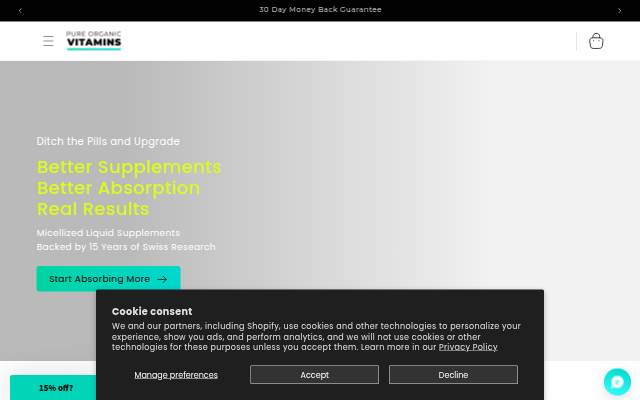Show next announcement with right arrow
This screenshot has width=640, height=400.
[x=619, y=11]
